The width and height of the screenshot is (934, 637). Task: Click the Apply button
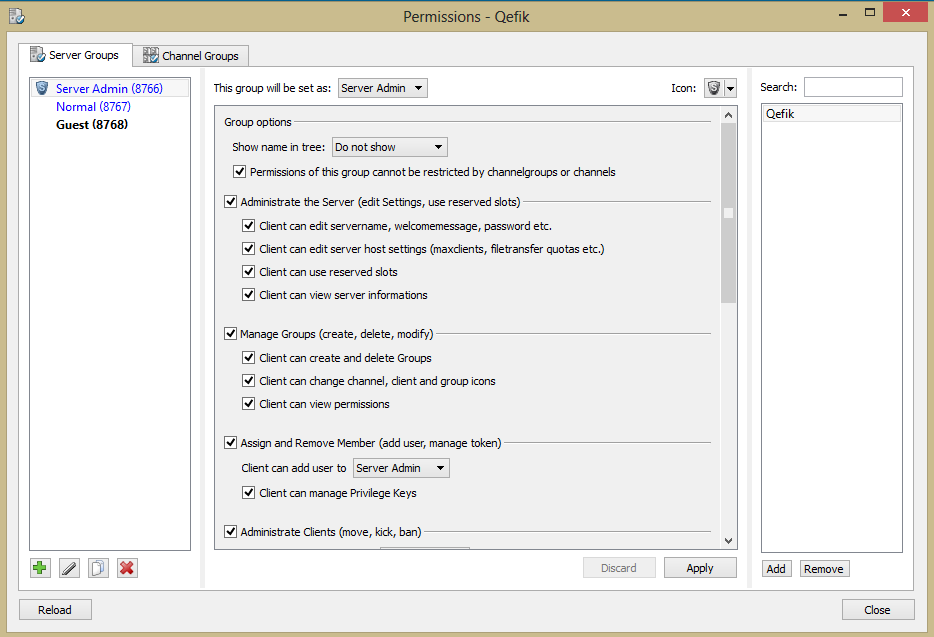(700, 568)
